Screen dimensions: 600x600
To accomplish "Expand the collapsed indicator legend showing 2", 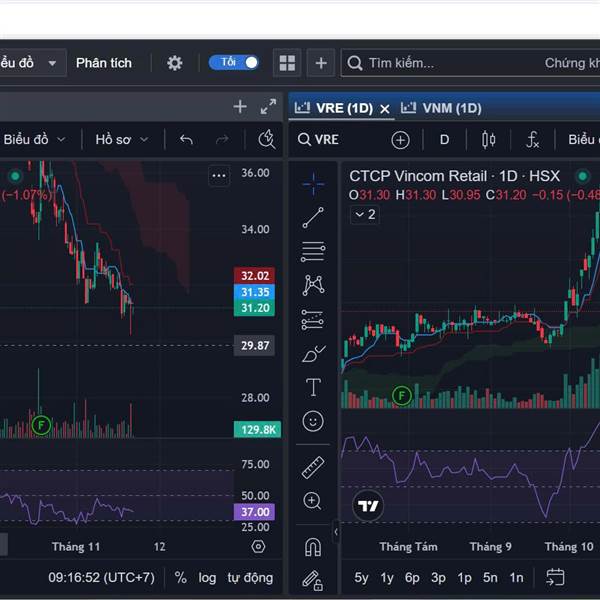I will tap(364, 214).
